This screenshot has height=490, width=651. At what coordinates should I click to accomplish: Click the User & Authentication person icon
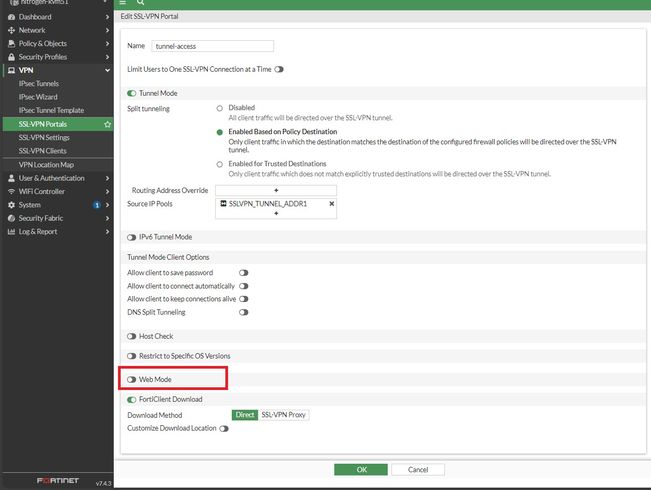(11, 178)
